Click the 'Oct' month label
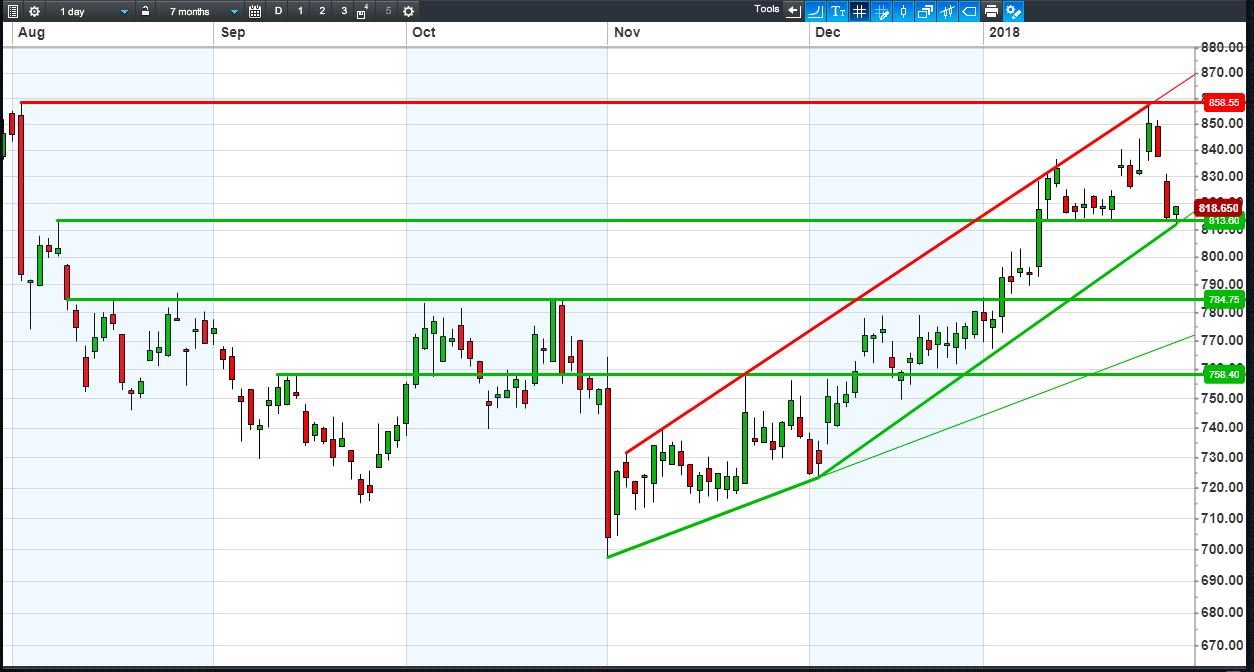This screenshot has width=1254, height=672. click(424, 32)
